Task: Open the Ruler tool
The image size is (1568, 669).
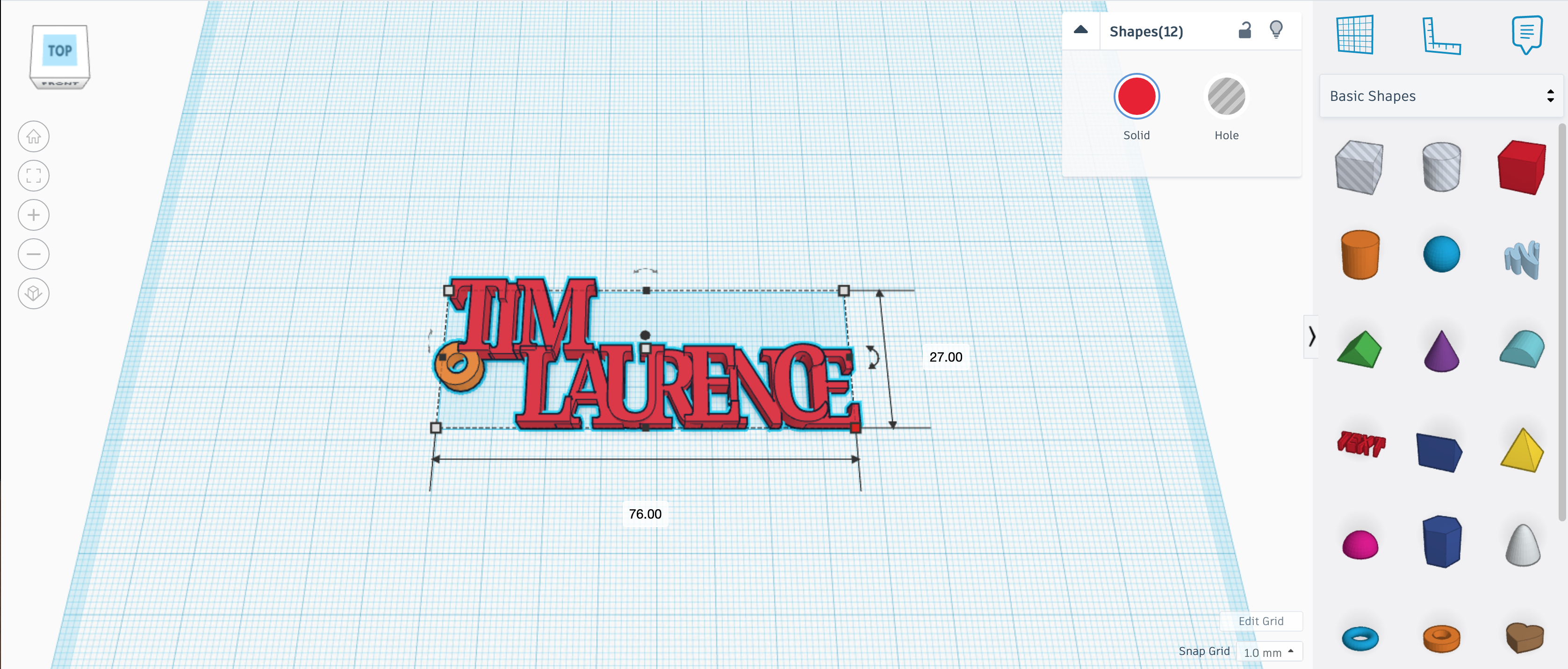Action: pyautogui.click(x=1441, y=36)
